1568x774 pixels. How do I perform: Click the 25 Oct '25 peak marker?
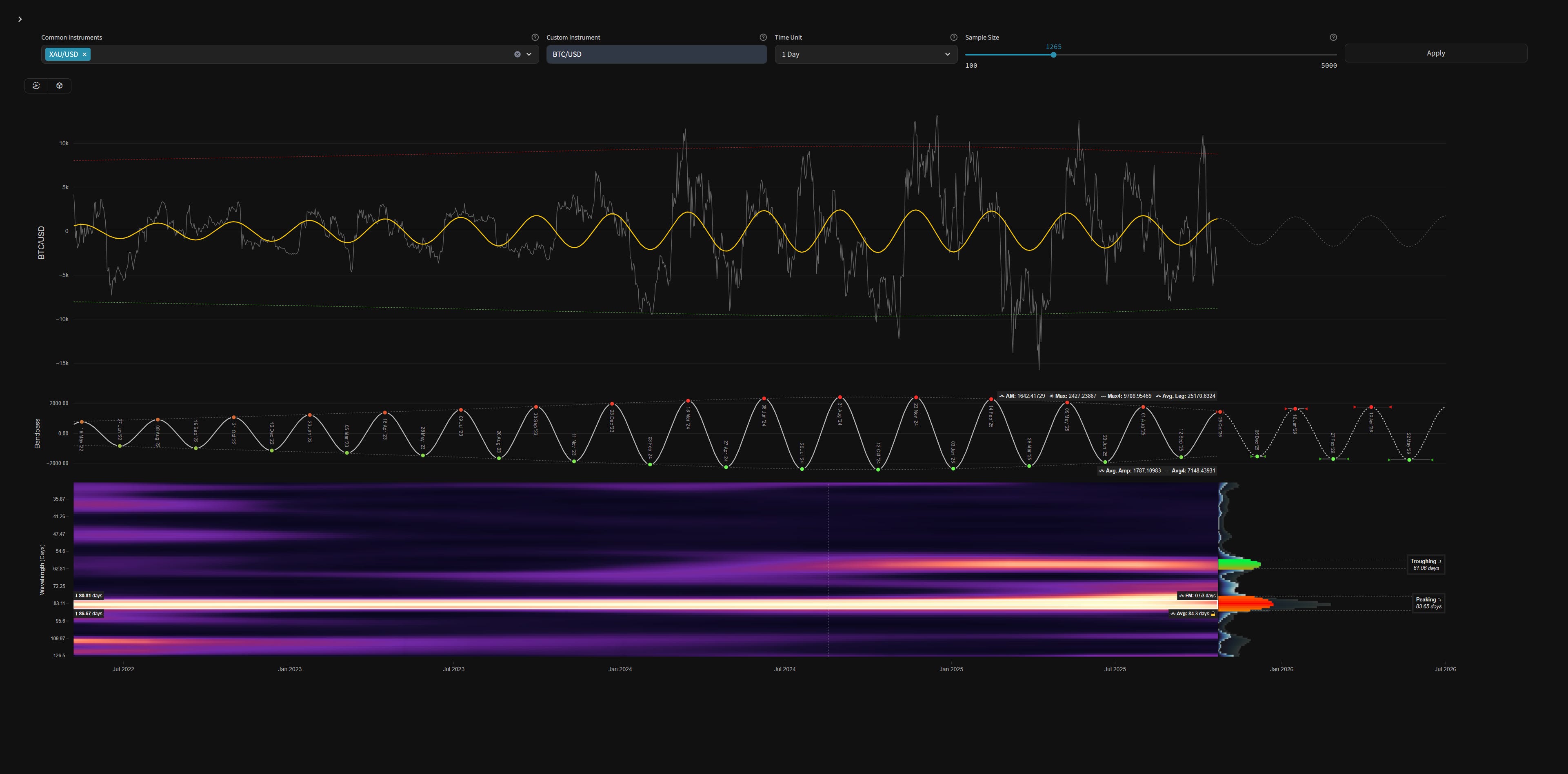click(x=1220, y=412)
